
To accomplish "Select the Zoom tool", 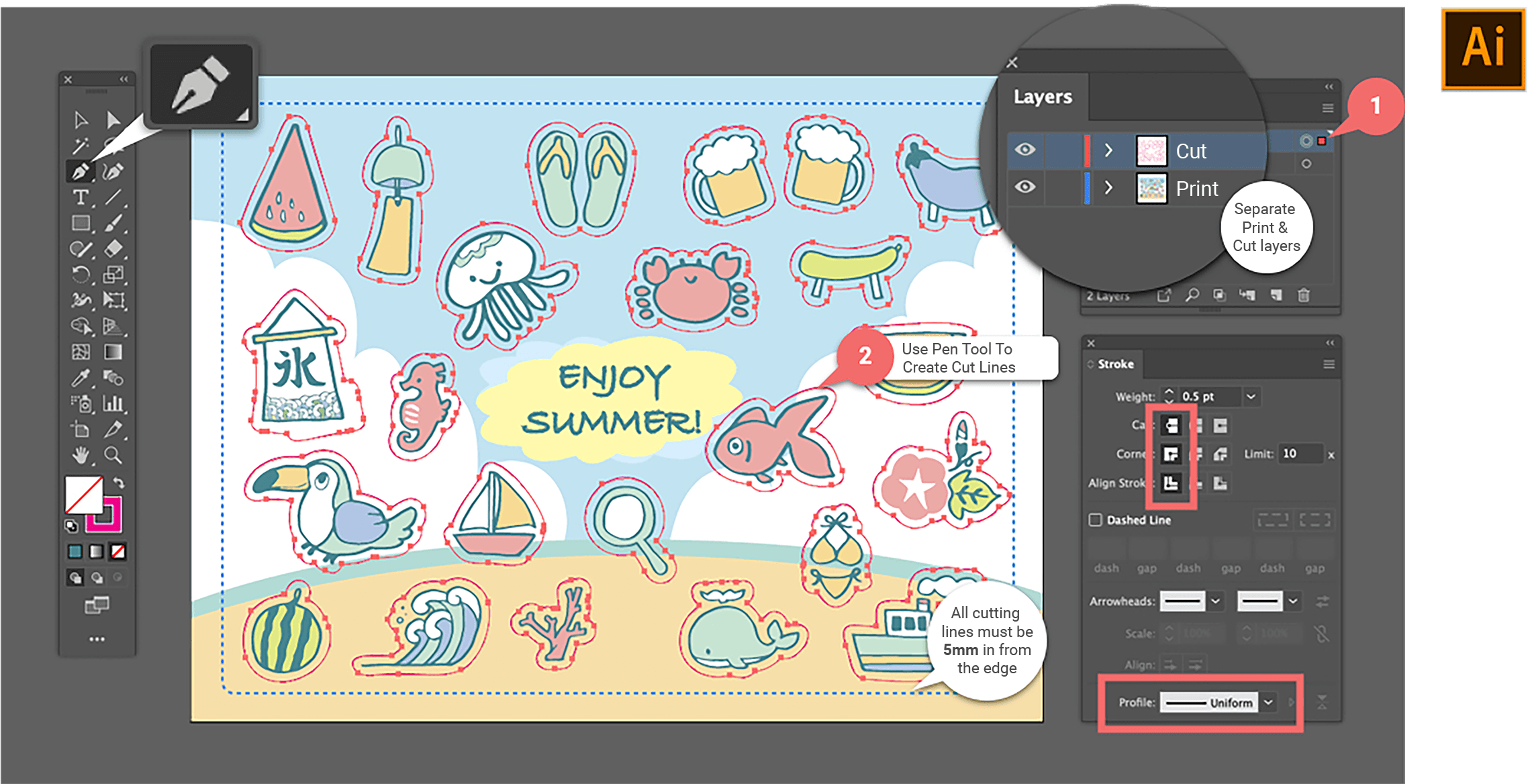I will [x=113, y=455].
